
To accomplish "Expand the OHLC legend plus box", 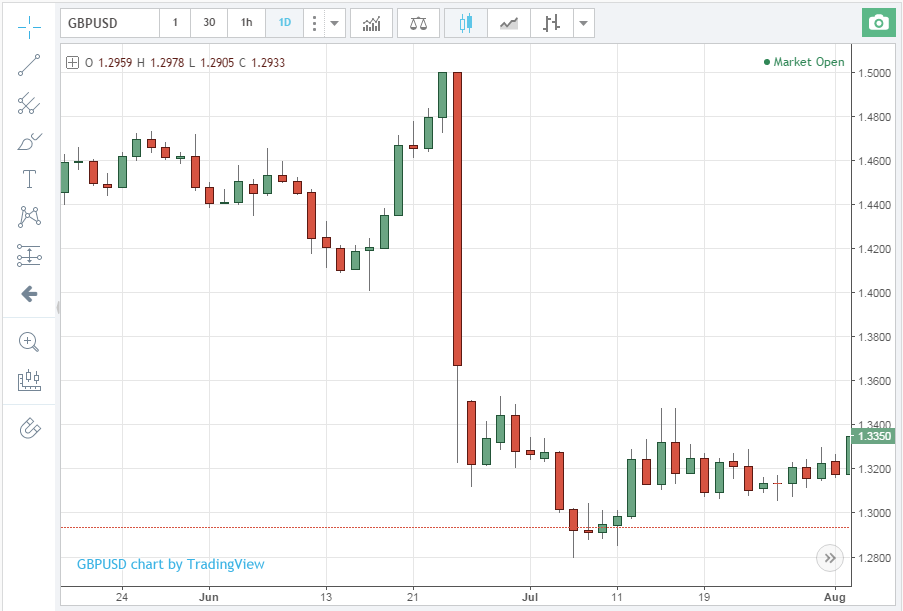I will click(x=73, y=63).
